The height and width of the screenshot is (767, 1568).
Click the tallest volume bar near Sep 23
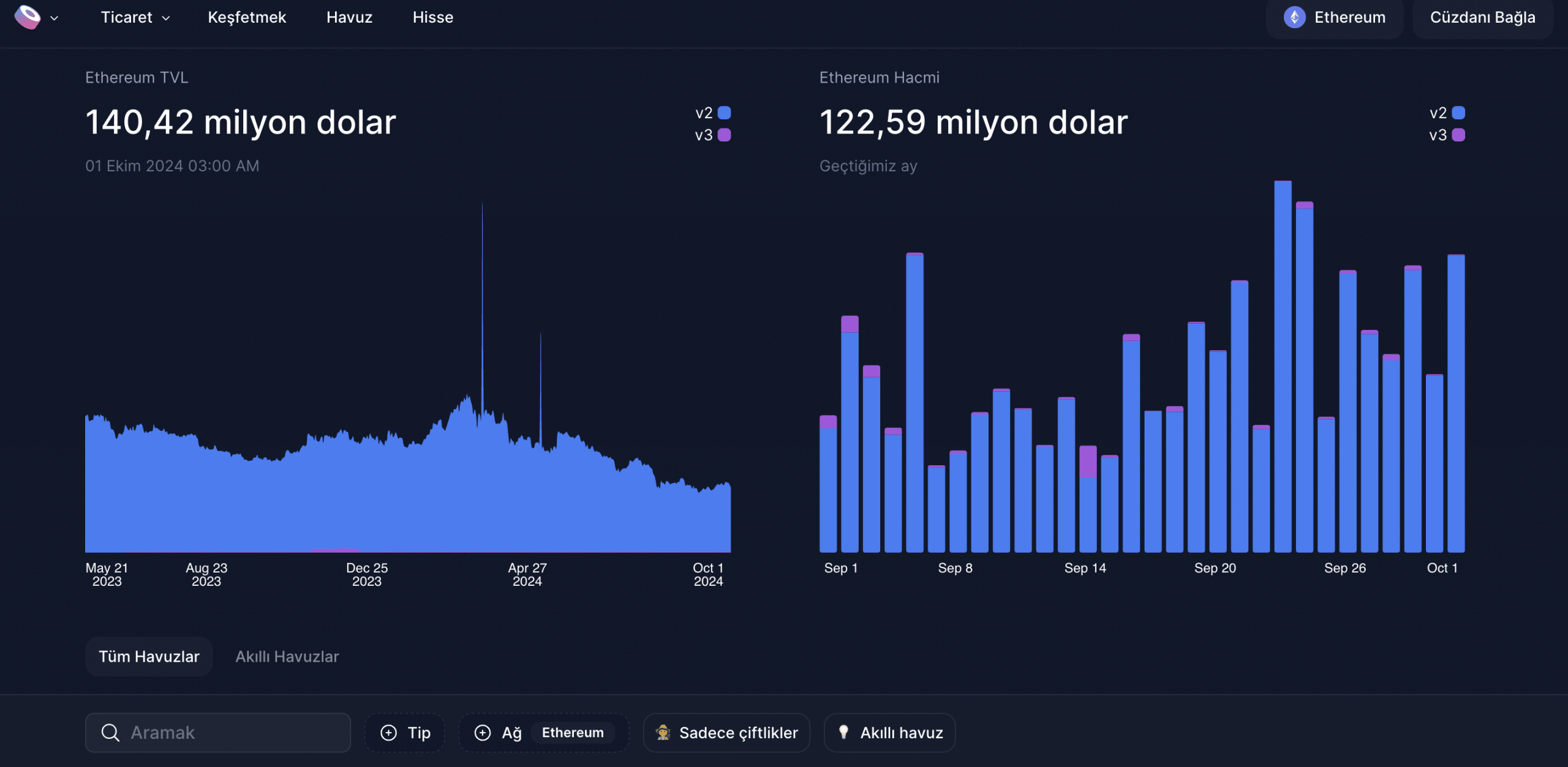(1283, 366)
